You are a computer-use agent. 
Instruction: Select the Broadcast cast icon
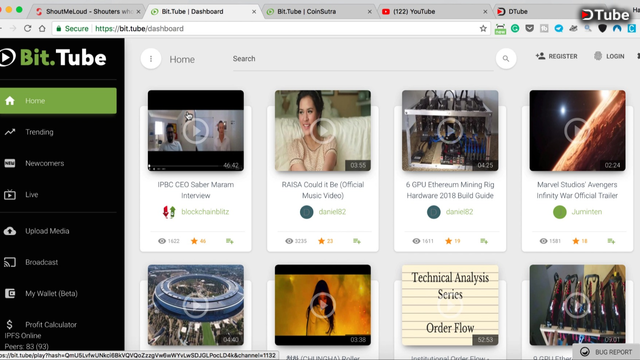tap(10, 262)
